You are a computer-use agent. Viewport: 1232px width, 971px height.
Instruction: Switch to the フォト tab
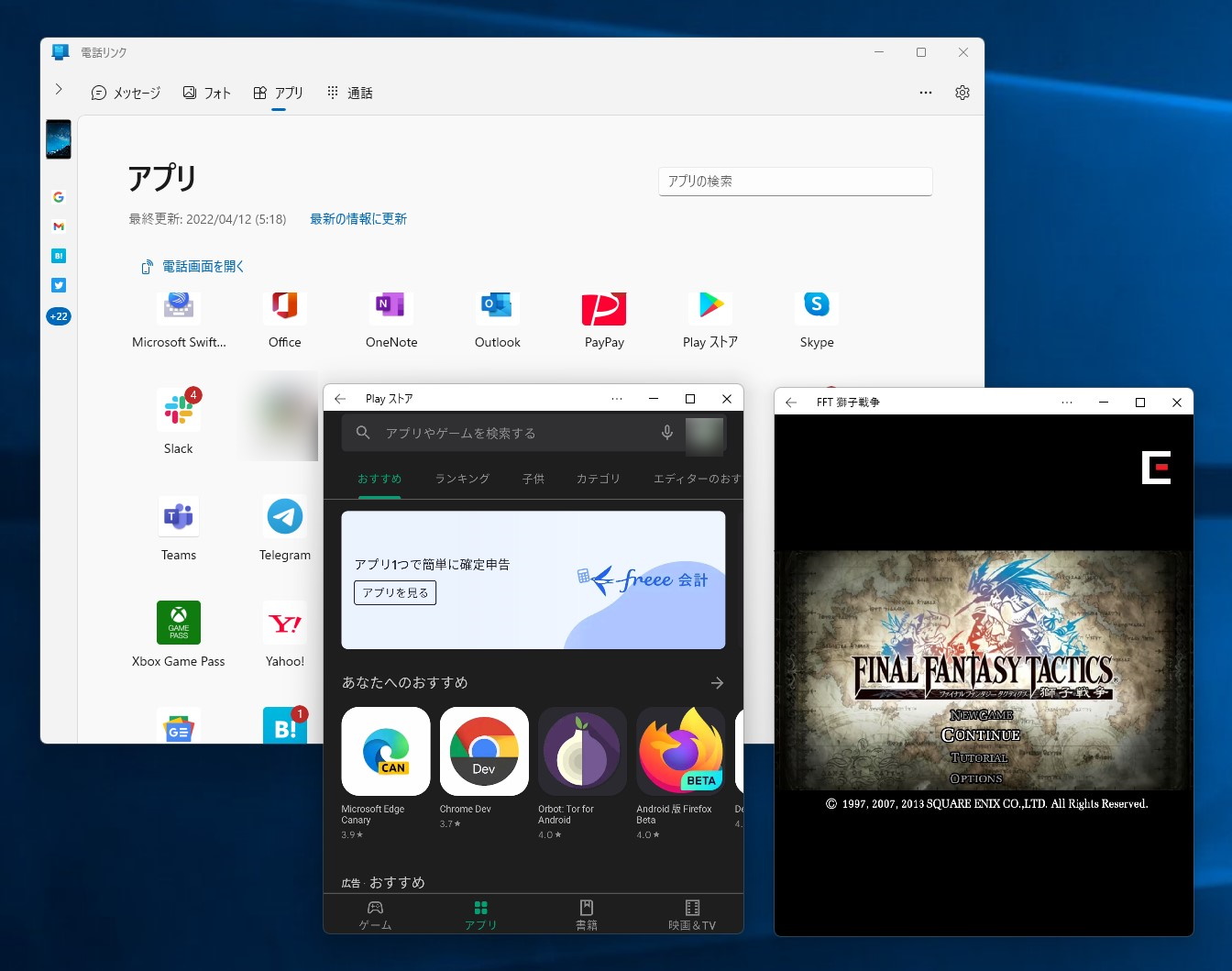coord(206,93)
